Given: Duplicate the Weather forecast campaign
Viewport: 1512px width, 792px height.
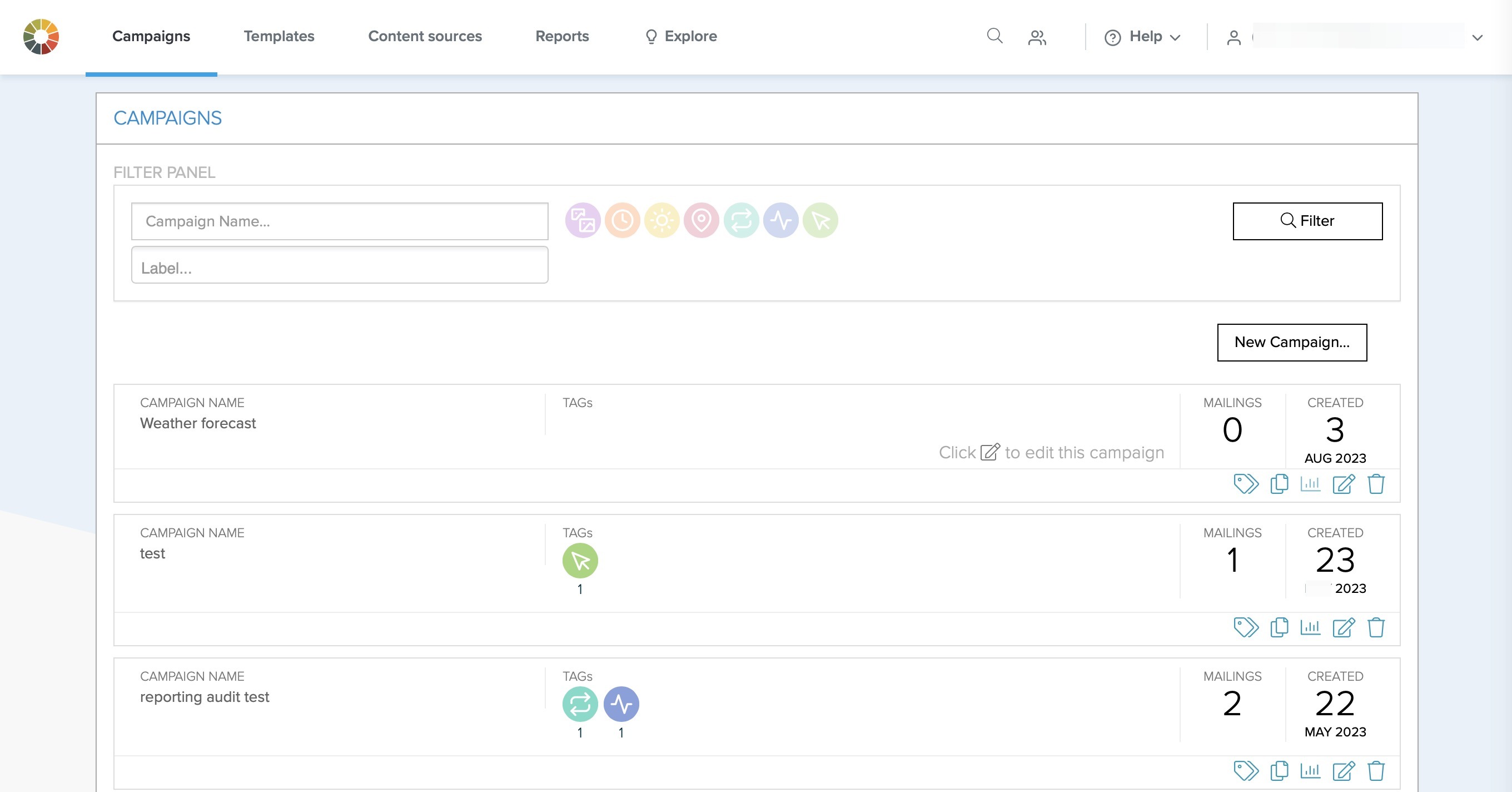Looking at the screenshot, I should 1279,484.
